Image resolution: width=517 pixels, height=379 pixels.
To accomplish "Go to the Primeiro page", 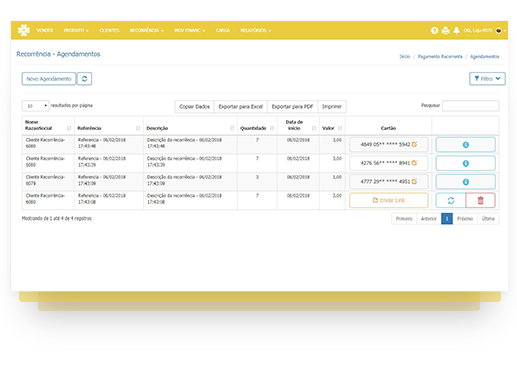I will (x=404, y=219).
